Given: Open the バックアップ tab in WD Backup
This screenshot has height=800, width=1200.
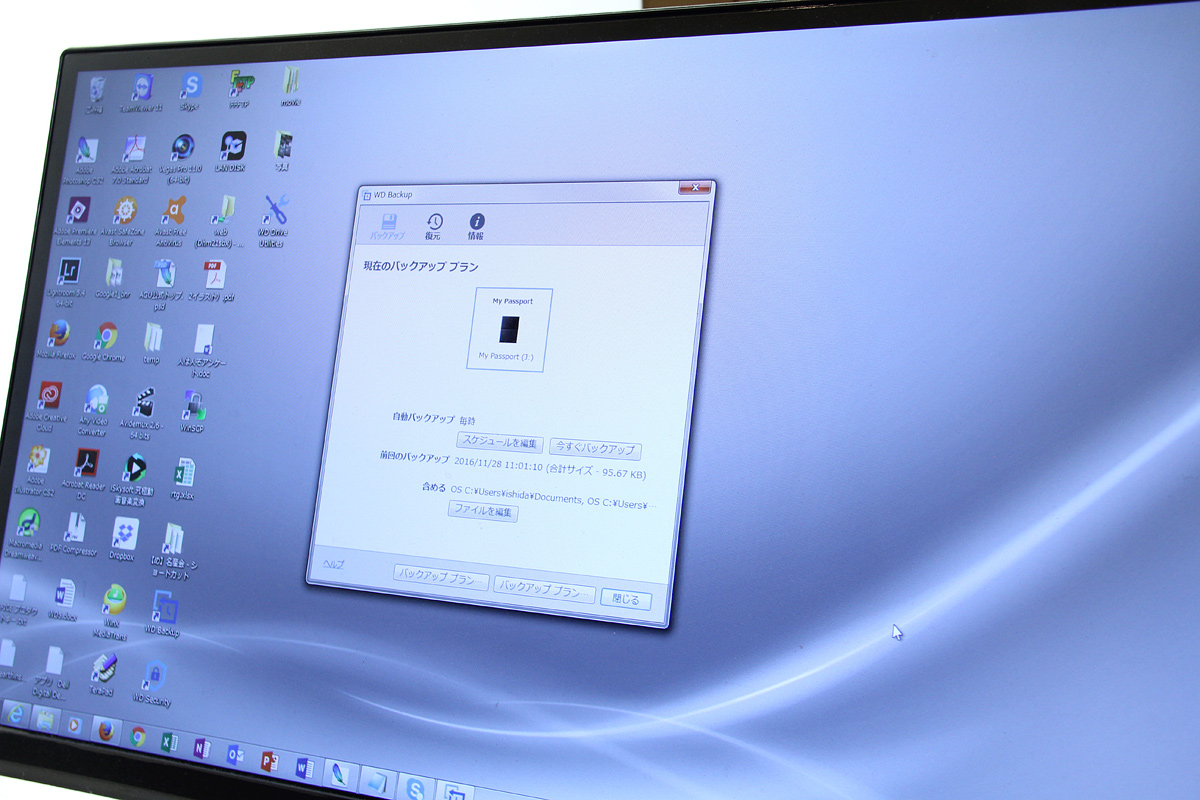Looking at the screenshot, I should point(389,227).
